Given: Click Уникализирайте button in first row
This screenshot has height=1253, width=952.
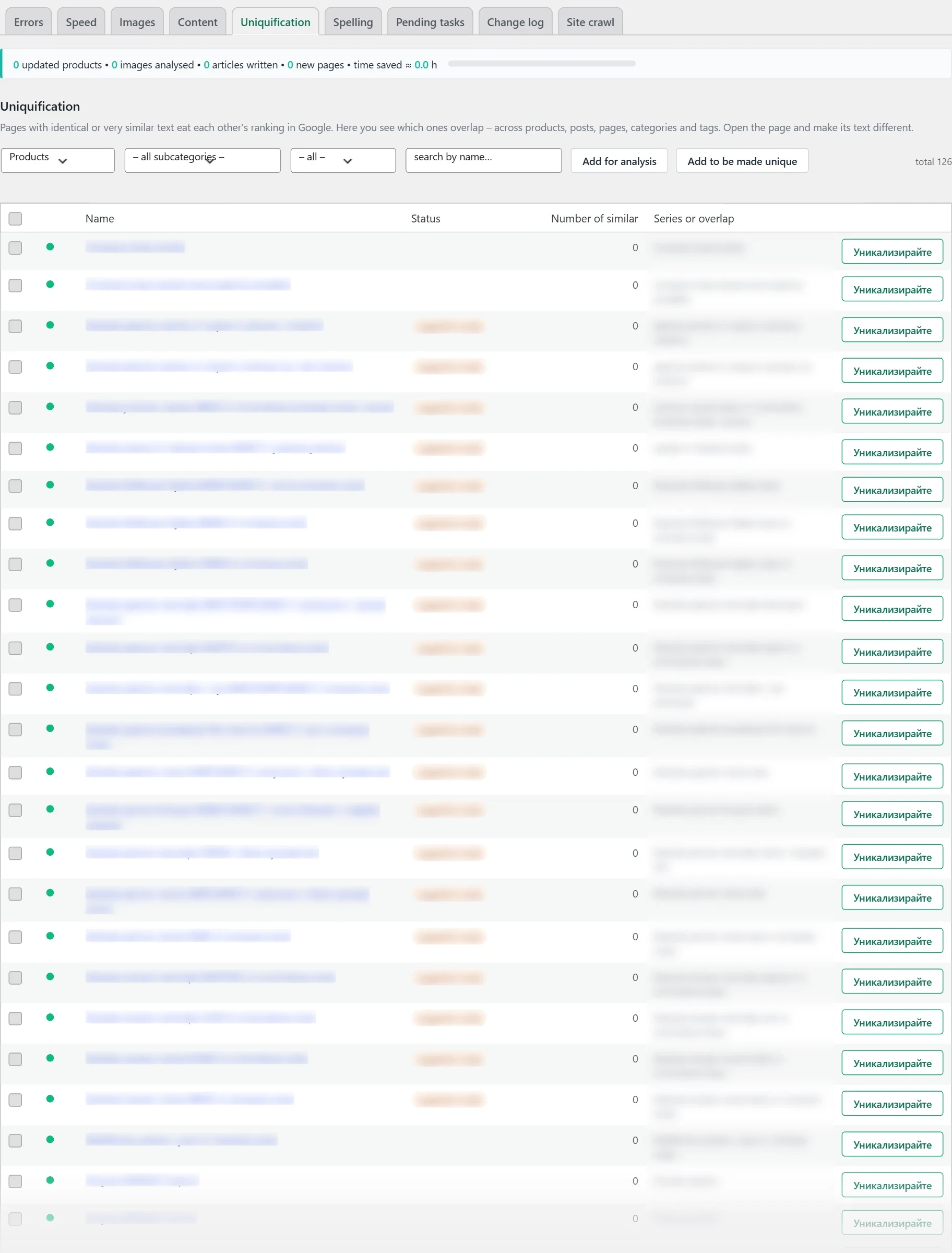Looking at the screenshot, I should pyautogui.click(x=892, y=252).
